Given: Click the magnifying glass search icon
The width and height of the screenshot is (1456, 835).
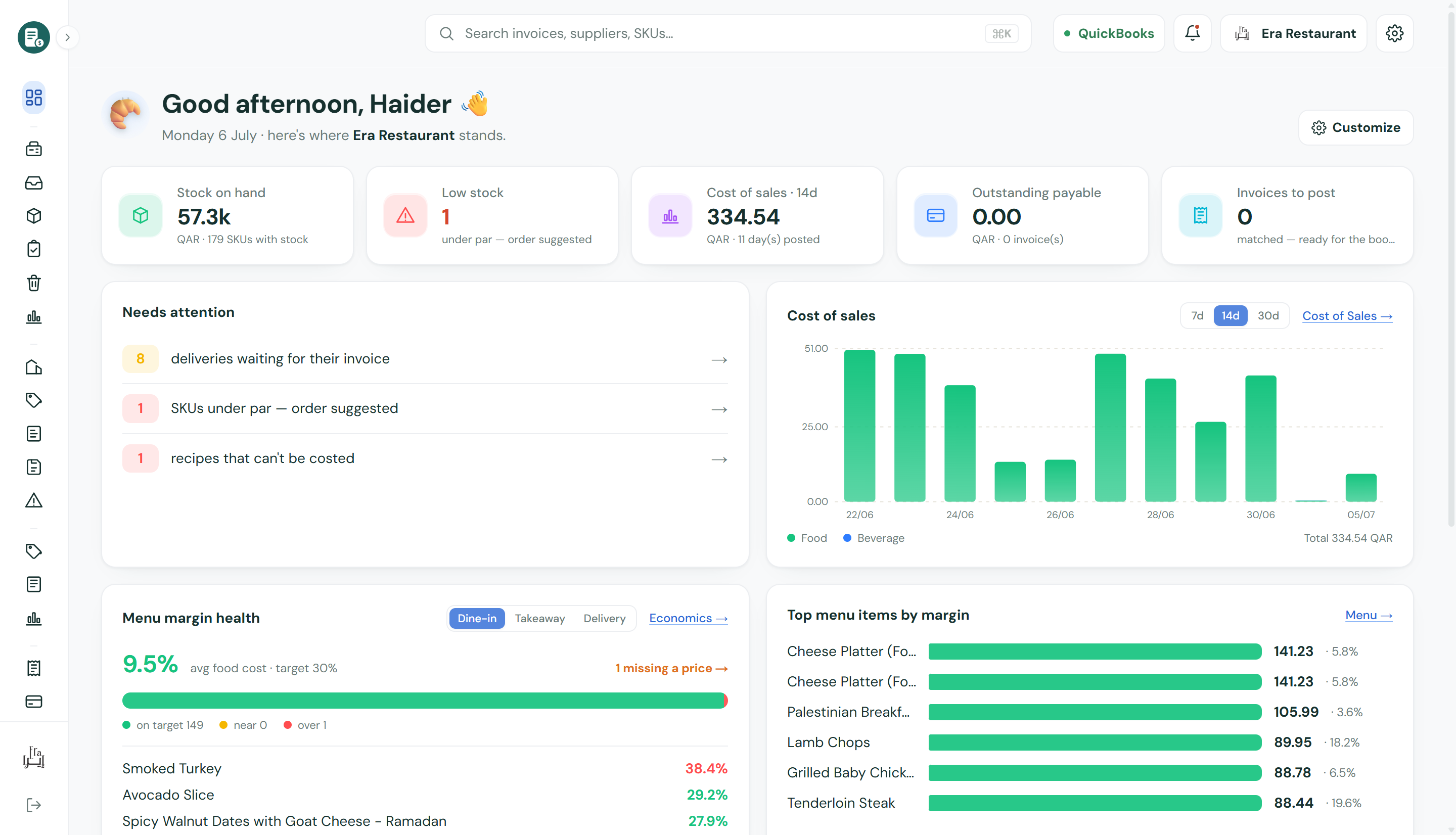Looking at the screenshot, I should tap(446, 34).
